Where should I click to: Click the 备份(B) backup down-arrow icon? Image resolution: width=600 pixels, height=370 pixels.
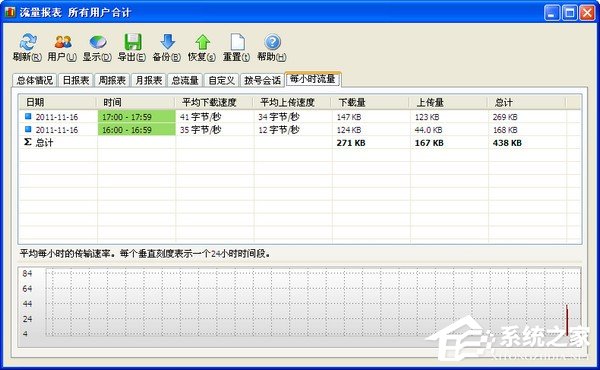click(x=167, y=42)
